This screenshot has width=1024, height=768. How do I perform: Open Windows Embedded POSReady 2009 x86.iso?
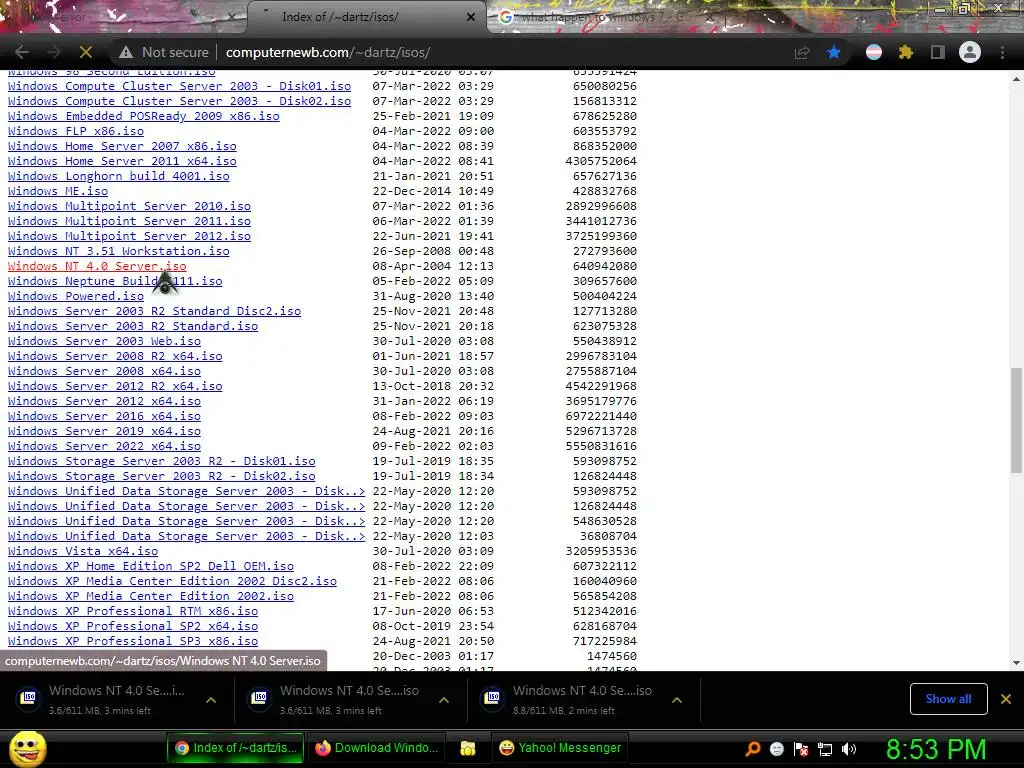(x=144, y=116)
